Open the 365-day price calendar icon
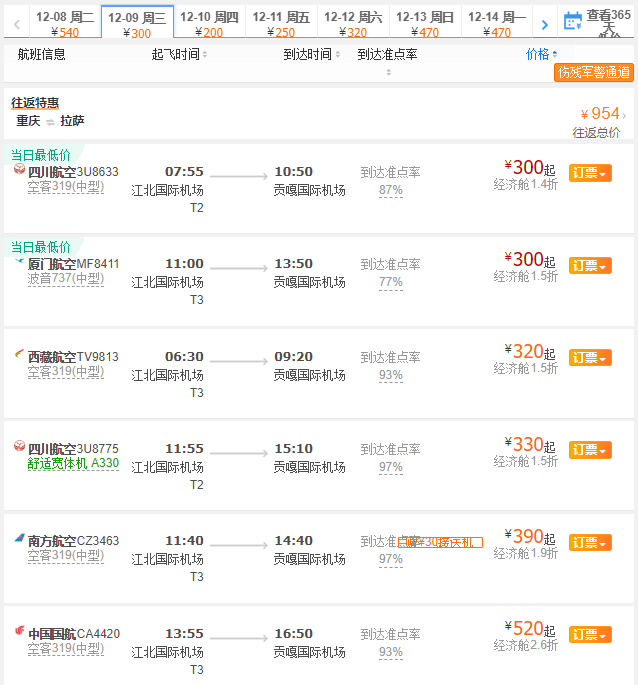638x685 pixels. (x=572, y=21)
